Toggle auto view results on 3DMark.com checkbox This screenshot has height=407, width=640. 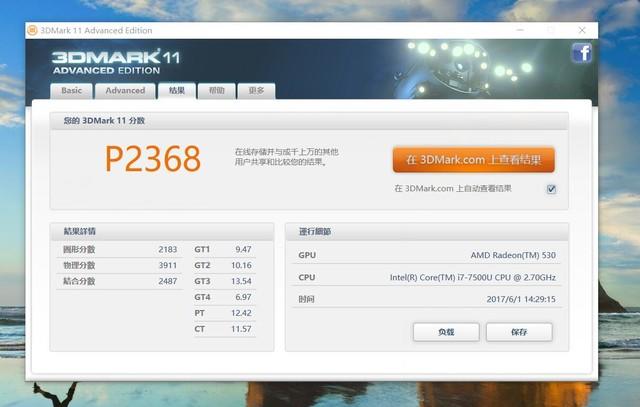click(551, 189)
